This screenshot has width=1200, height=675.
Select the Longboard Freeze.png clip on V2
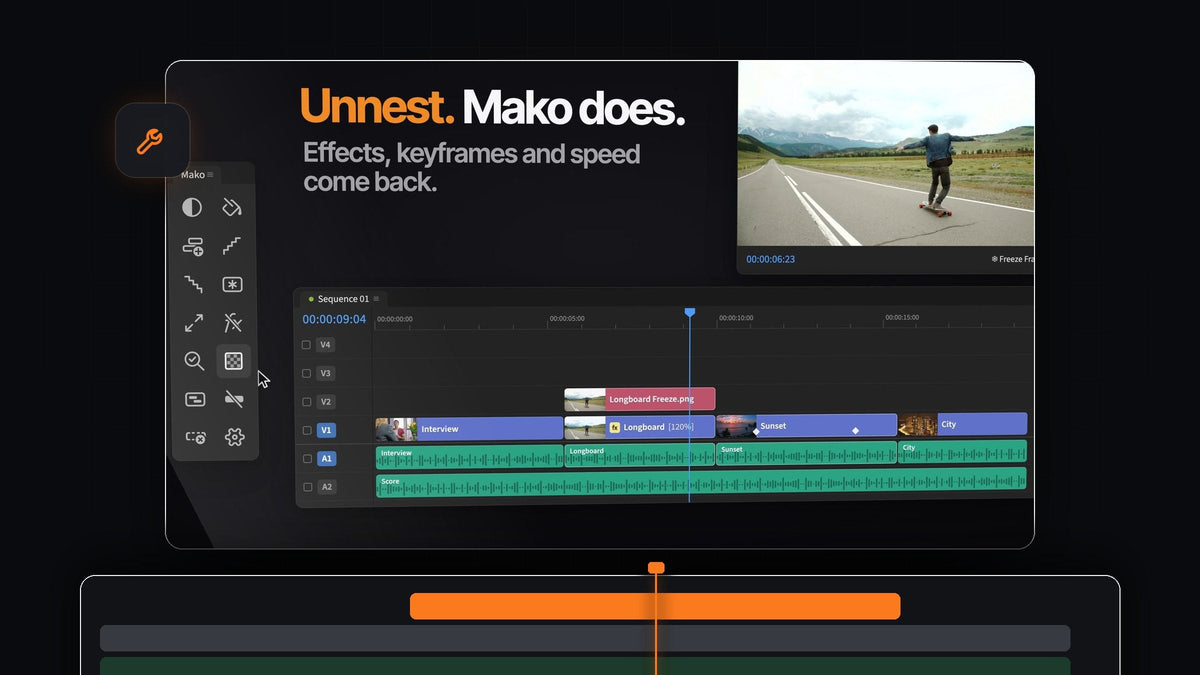coord(640,399)
